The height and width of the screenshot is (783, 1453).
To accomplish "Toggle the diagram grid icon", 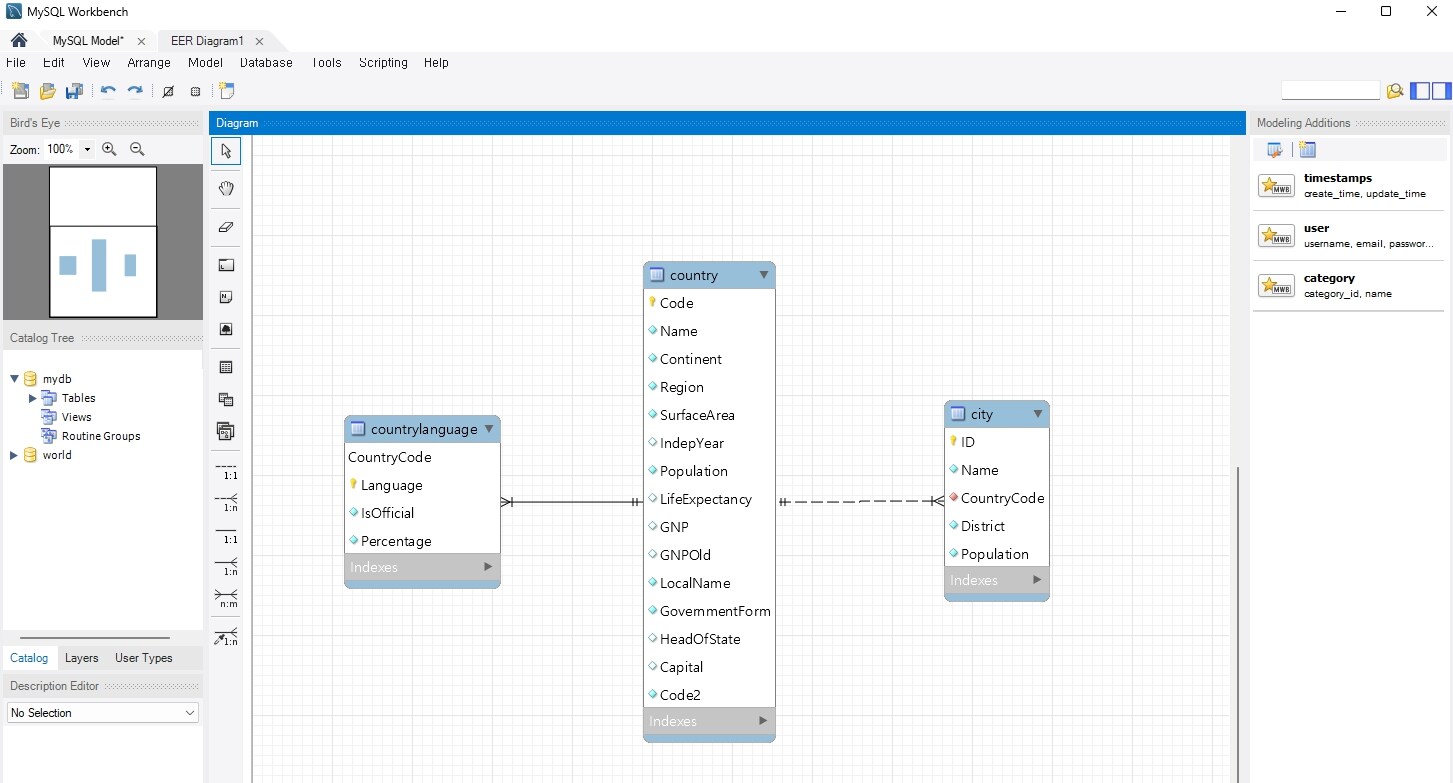I will click(168, 91).
